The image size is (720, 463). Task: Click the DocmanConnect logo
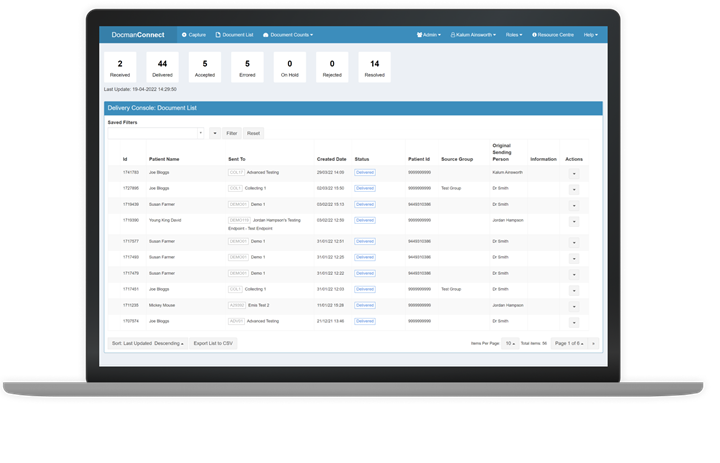[x=138, y=34]
